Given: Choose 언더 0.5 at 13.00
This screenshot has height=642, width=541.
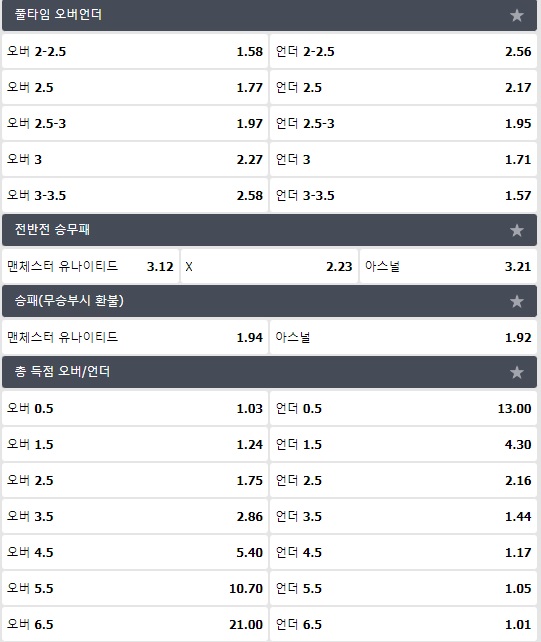Looking at the screenshot, I should pos(403,408).
